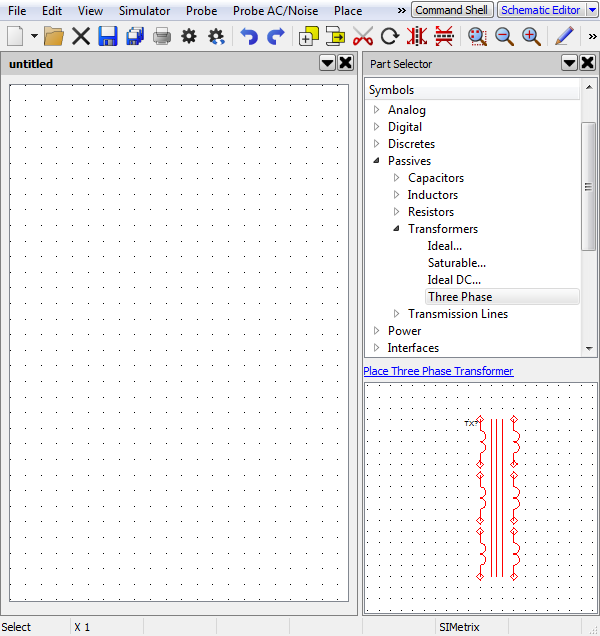600x636 pixels.
Task: Click the Place Three Phase Transformer link
Action: coord(438,371)
